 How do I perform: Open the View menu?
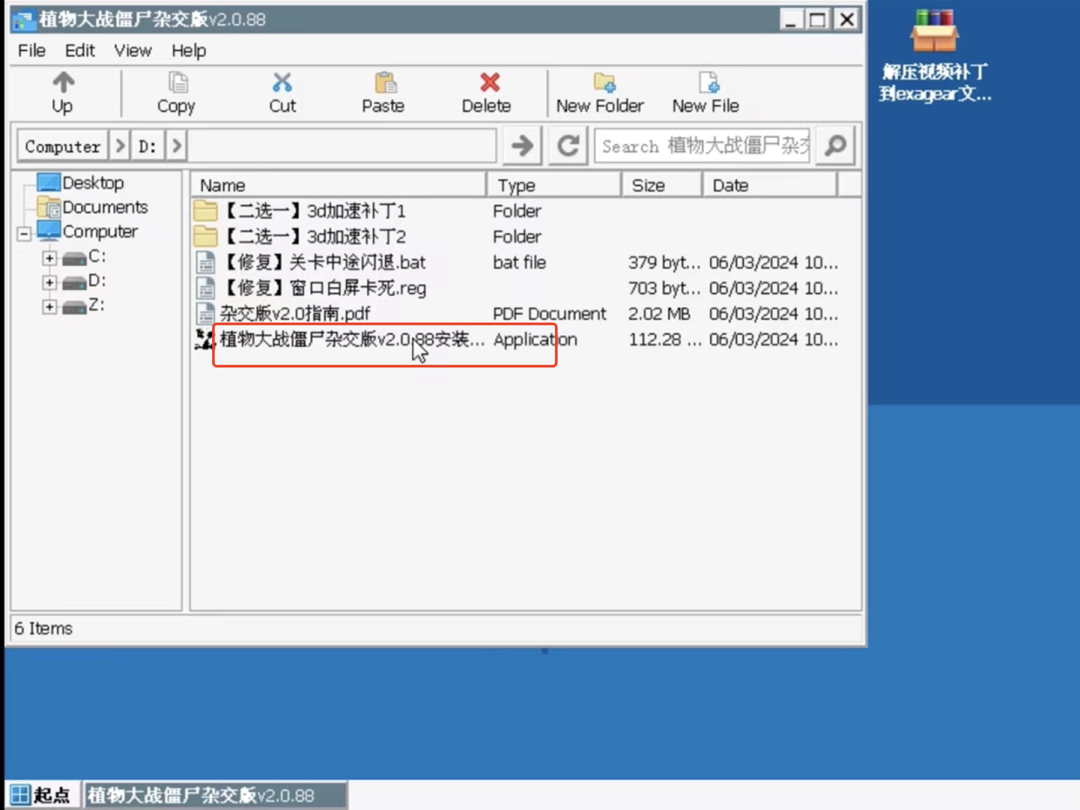click(132, 50)
